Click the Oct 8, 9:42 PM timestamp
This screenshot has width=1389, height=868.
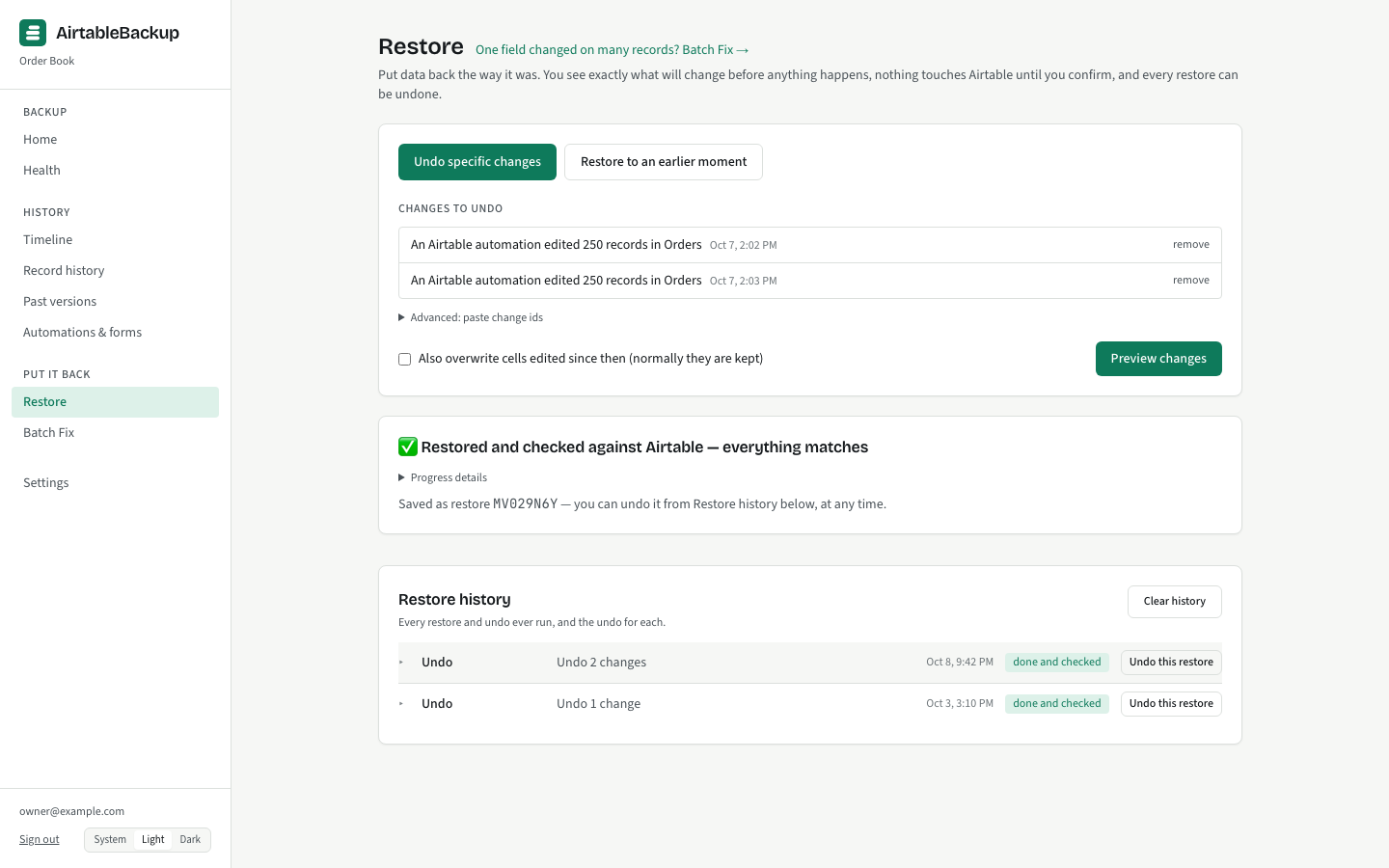coord(960,663)
